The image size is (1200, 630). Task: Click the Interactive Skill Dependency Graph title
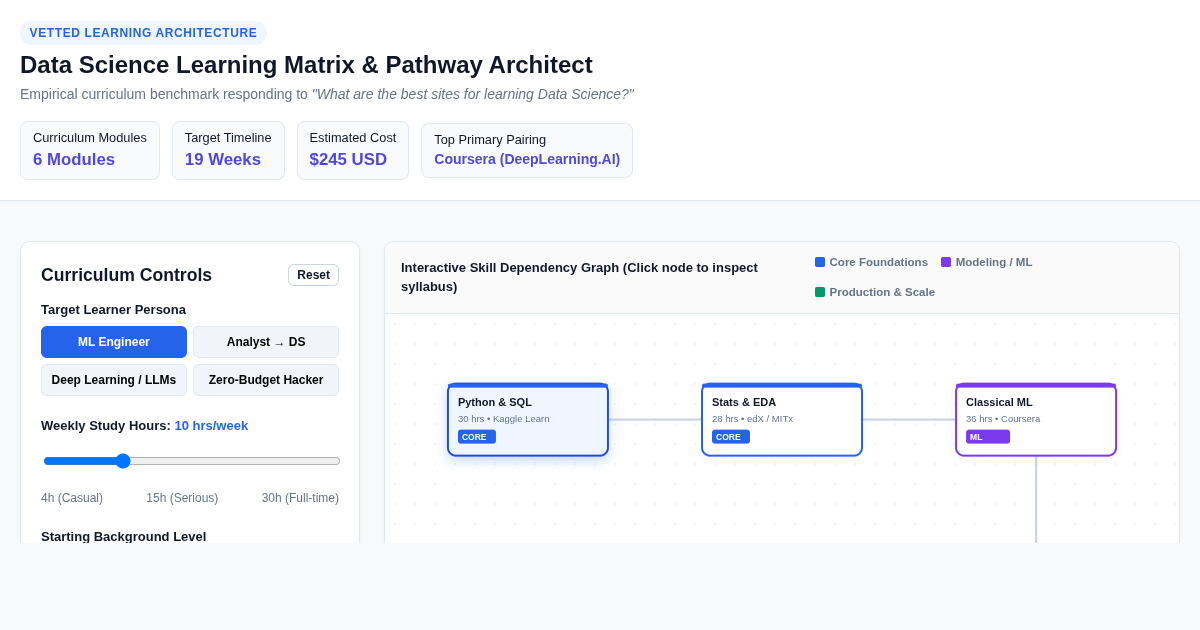(579, 277)
